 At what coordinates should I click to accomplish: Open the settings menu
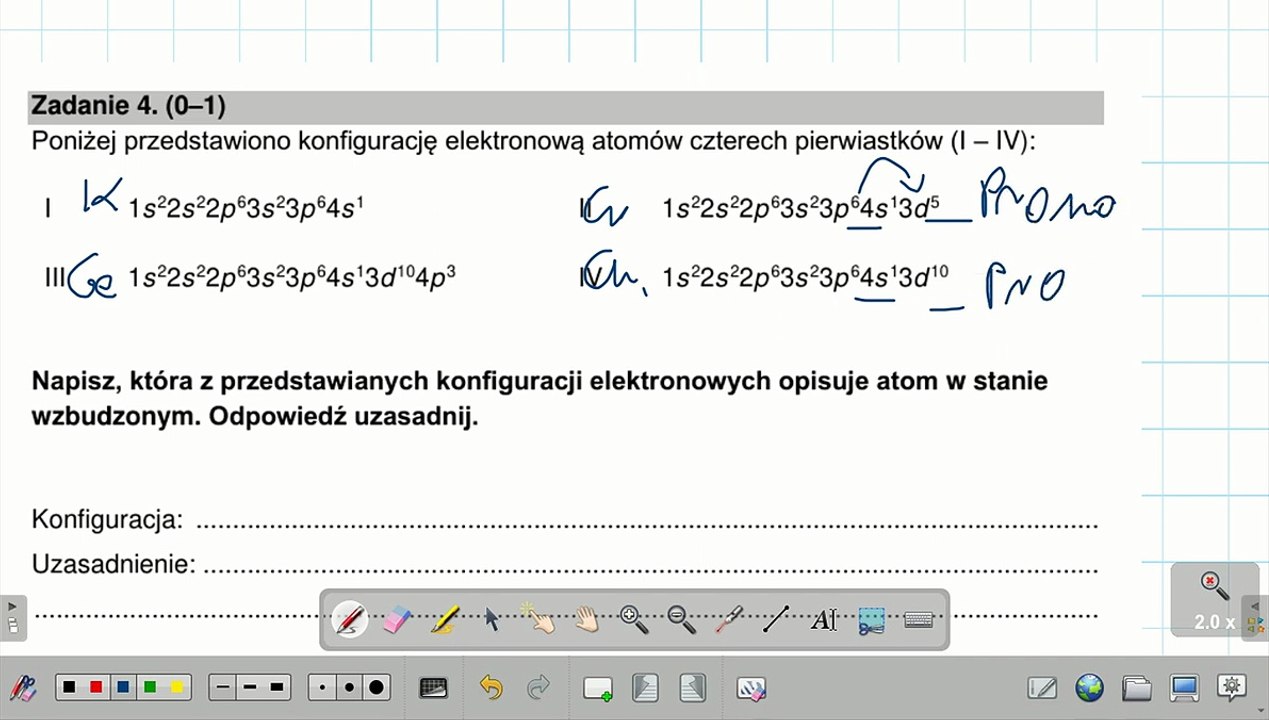pos(1232,687)
